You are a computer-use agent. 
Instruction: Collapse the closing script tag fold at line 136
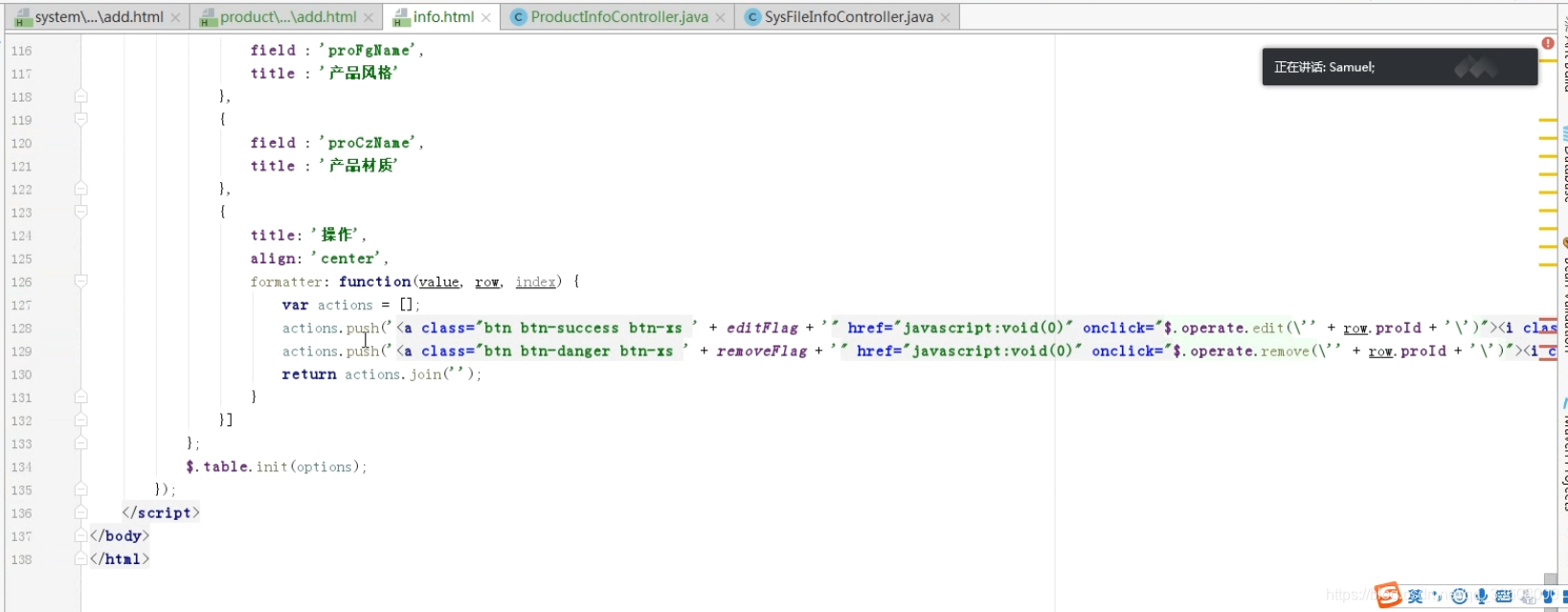81,512
